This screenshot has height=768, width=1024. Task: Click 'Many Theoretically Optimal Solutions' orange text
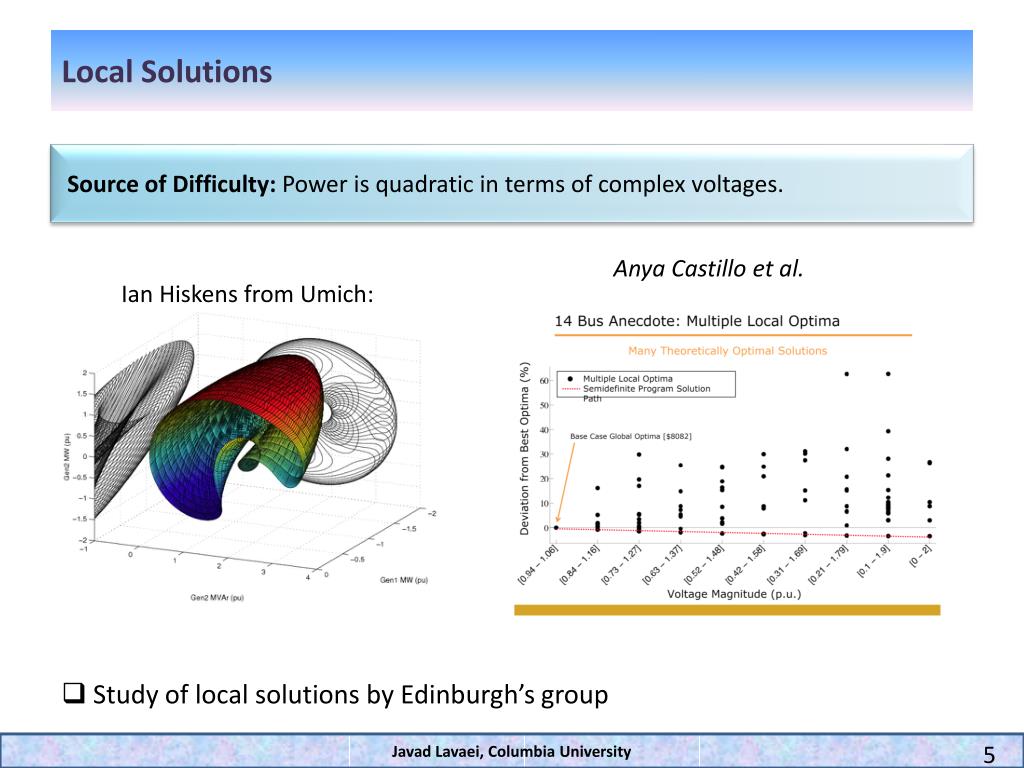[x=728, y=351]
